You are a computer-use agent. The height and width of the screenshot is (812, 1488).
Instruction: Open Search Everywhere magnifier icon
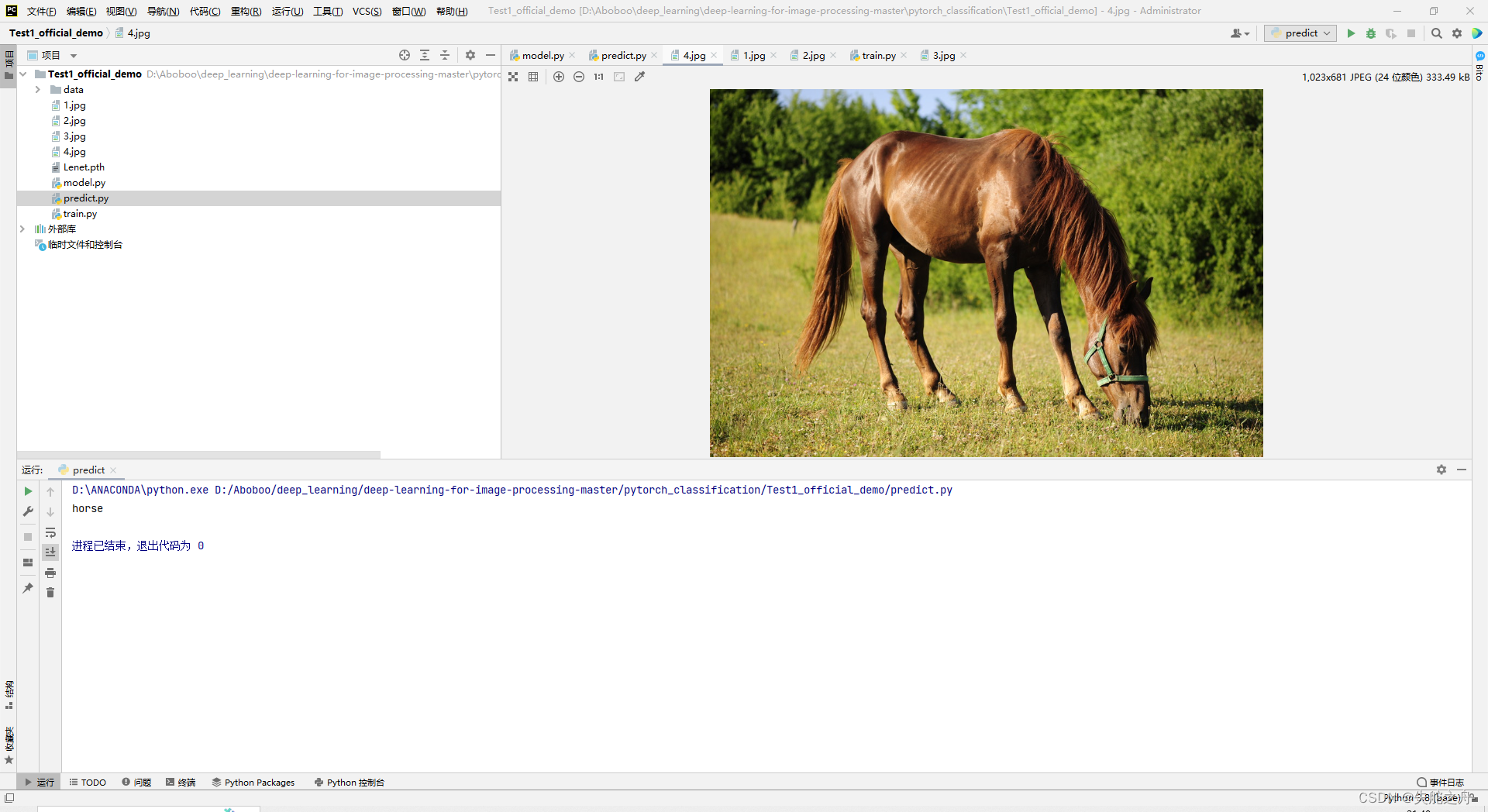(1436, 33)
